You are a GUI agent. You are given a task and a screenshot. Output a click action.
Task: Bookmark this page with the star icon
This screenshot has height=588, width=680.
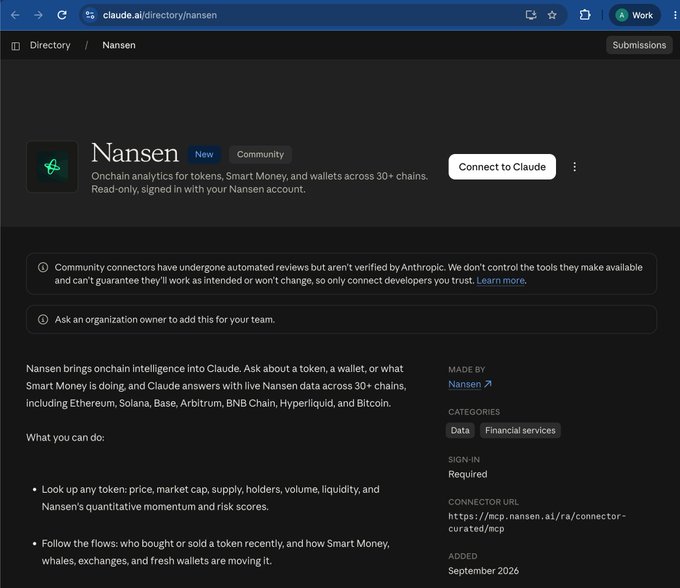(552, 15)
